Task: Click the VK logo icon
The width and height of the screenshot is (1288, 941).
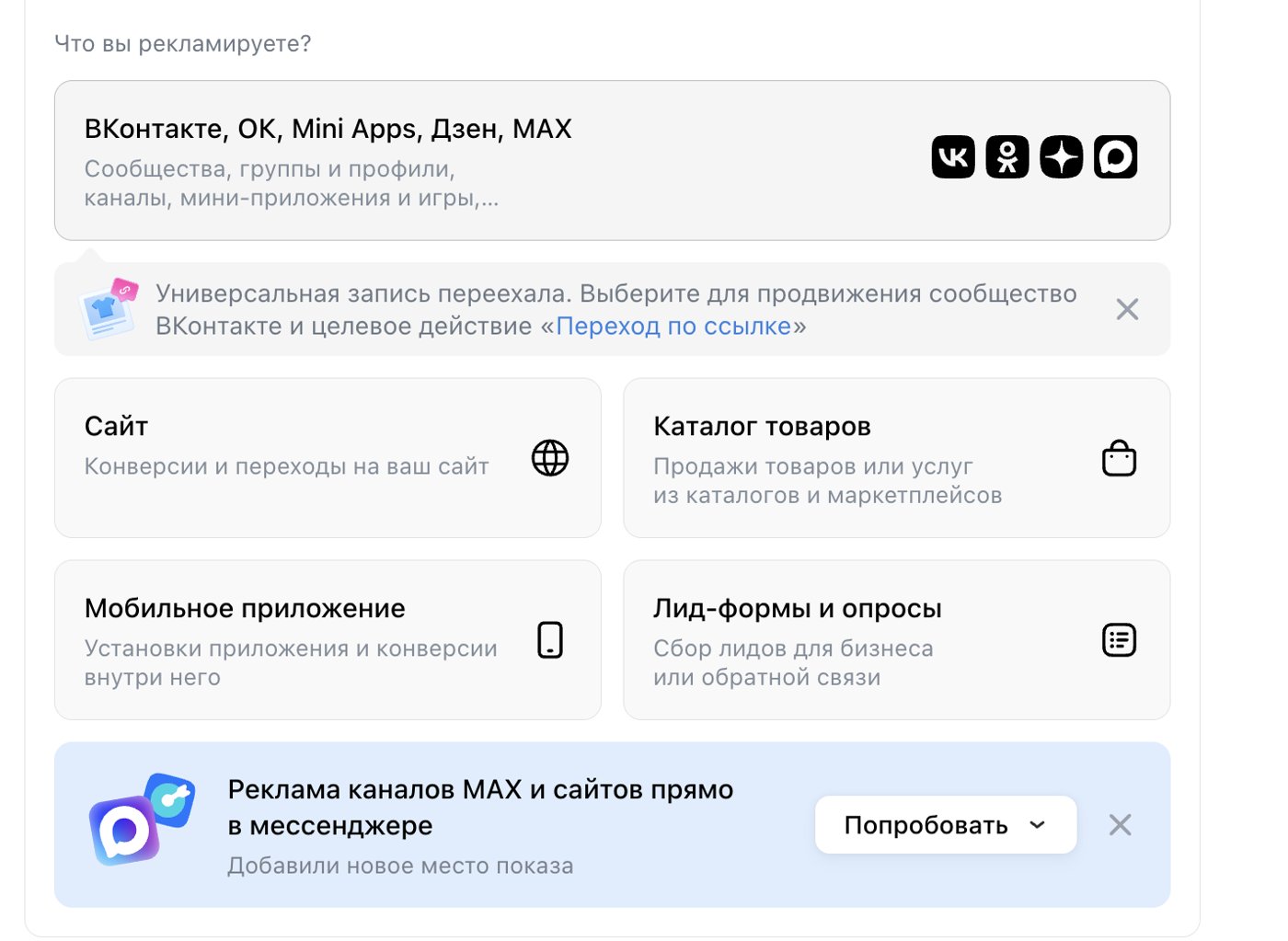Action: [953, 156]
